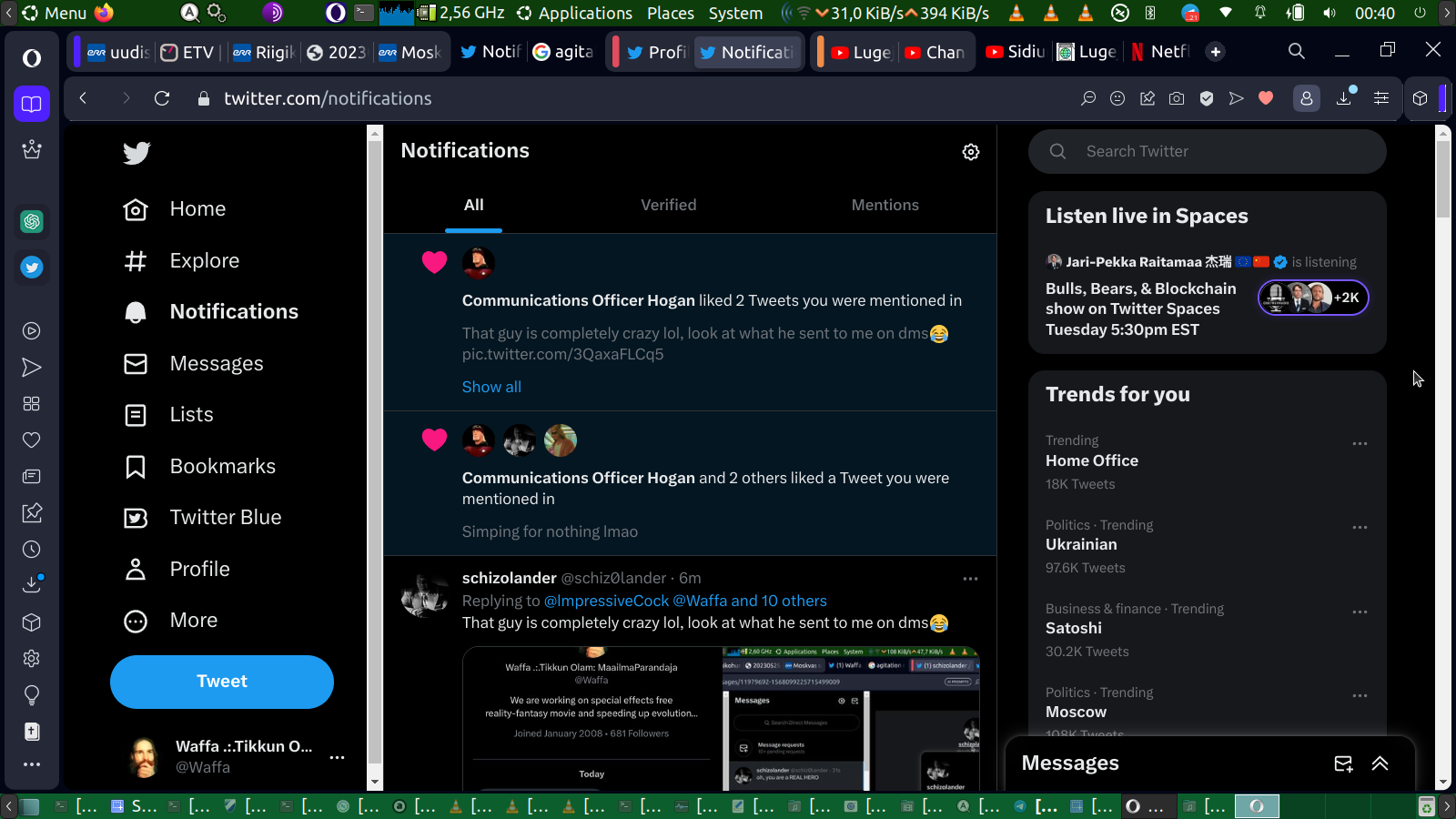Open more options for Ukrainian trend
This screenshot has width=1456, height=819.
[x=1360, y=528]
